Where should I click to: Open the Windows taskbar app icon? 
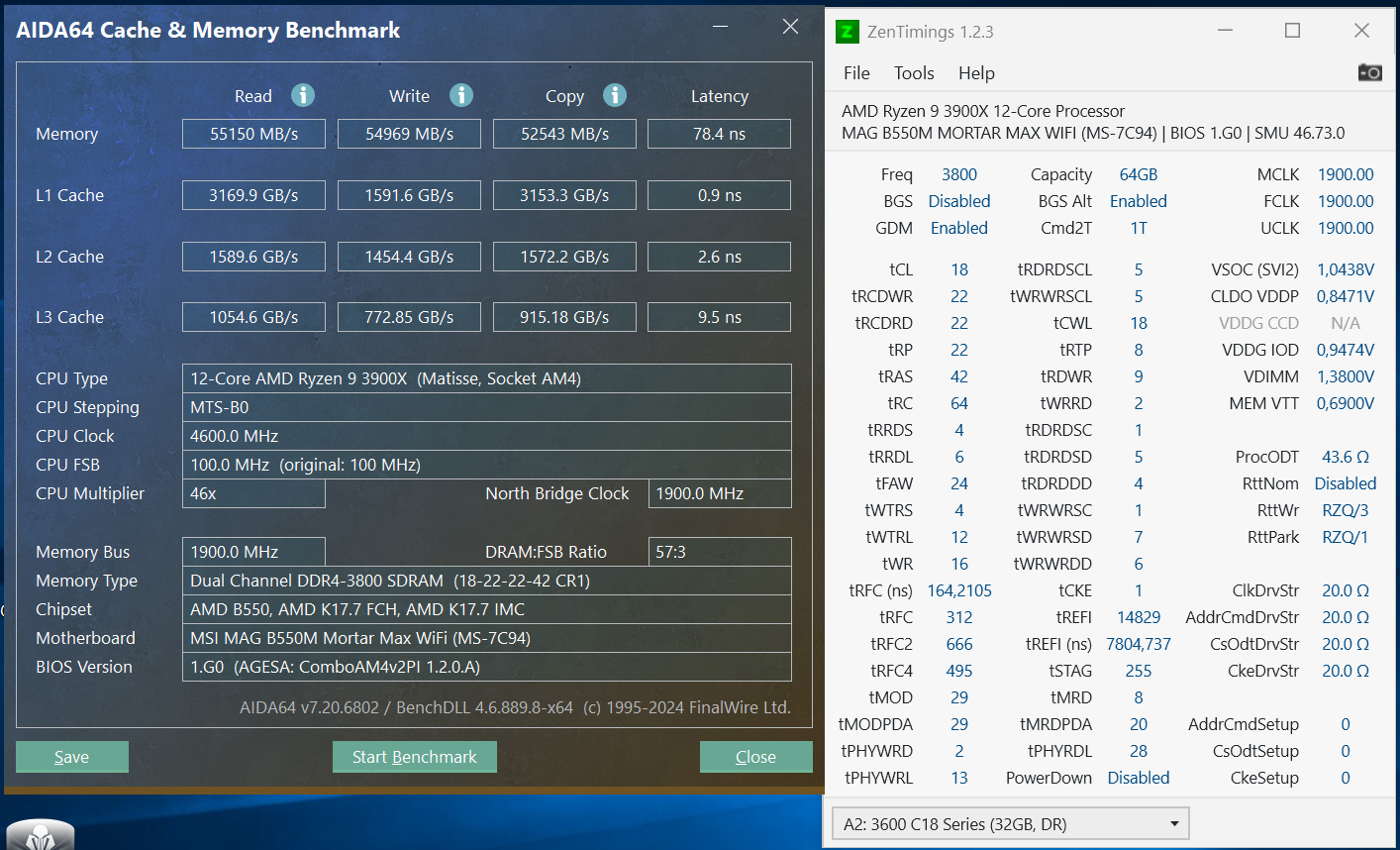pyautogui.click(x=40, y=837)
